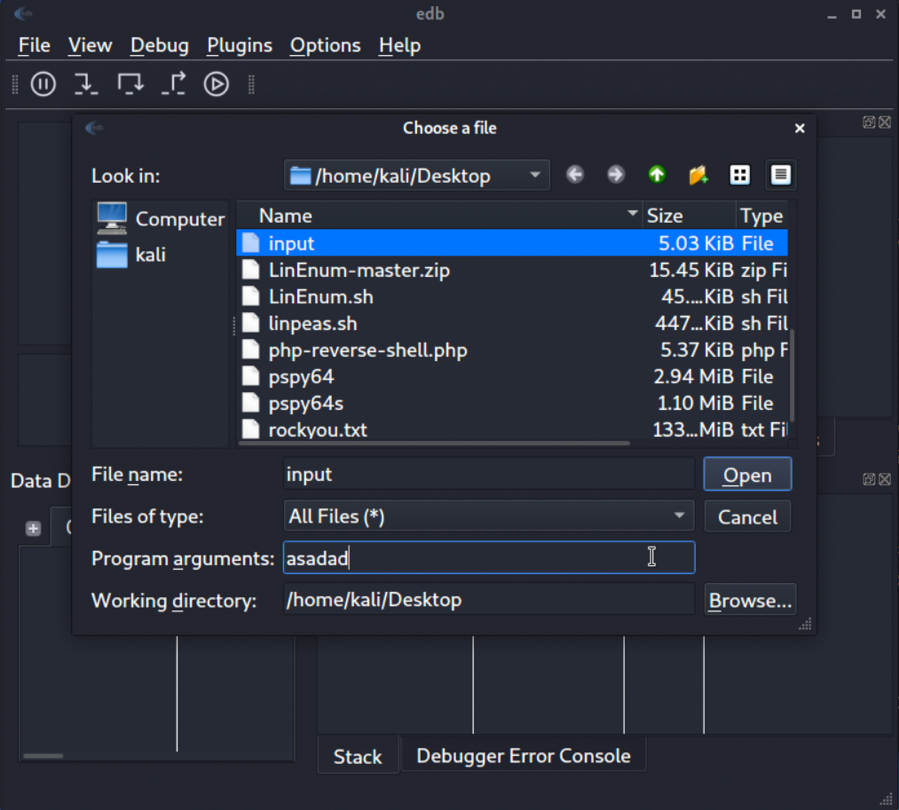Open the Debug menu
Screen dimensions: 899x810
click(x=159, y=45)
